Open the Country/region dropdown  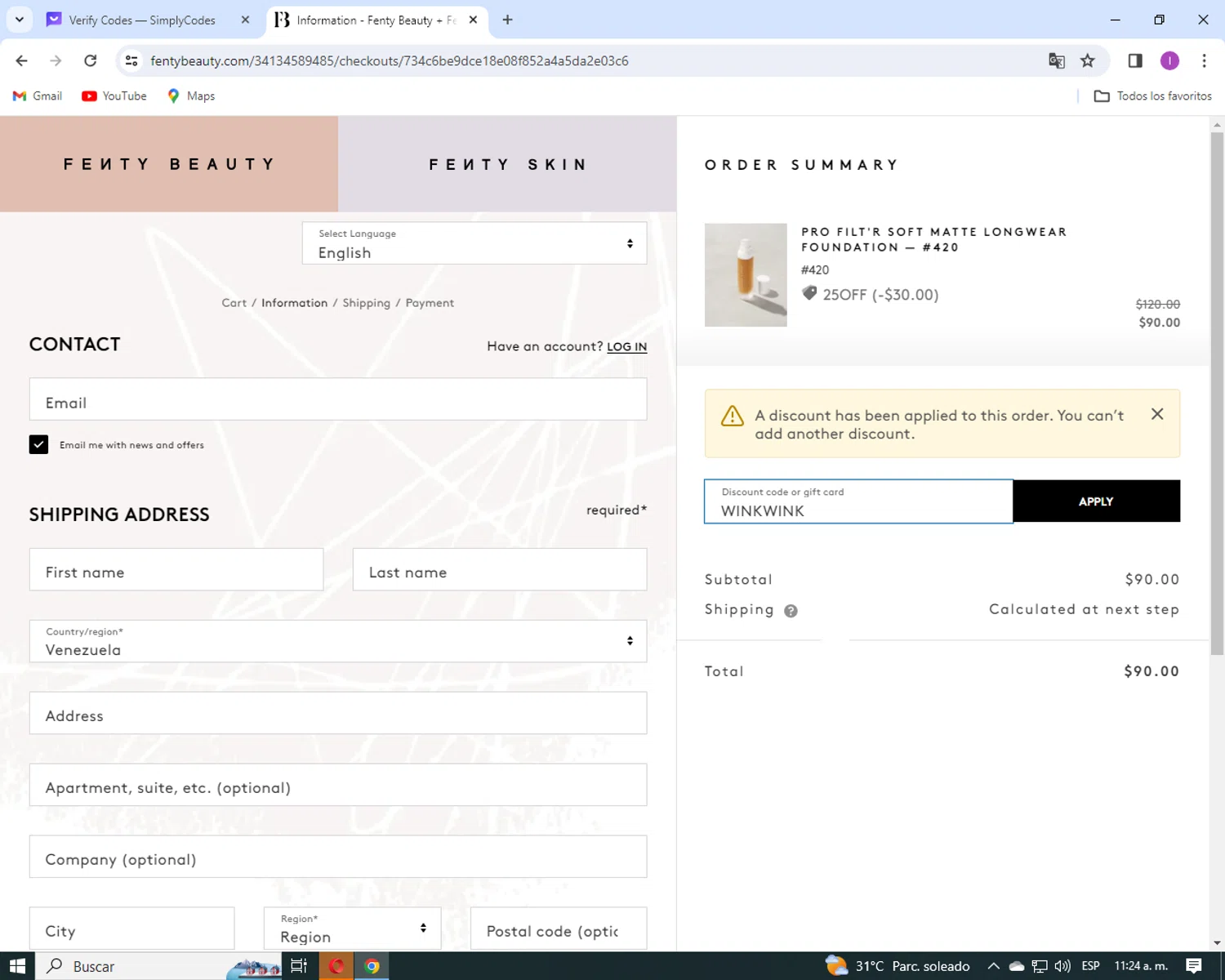coord(338,641)
